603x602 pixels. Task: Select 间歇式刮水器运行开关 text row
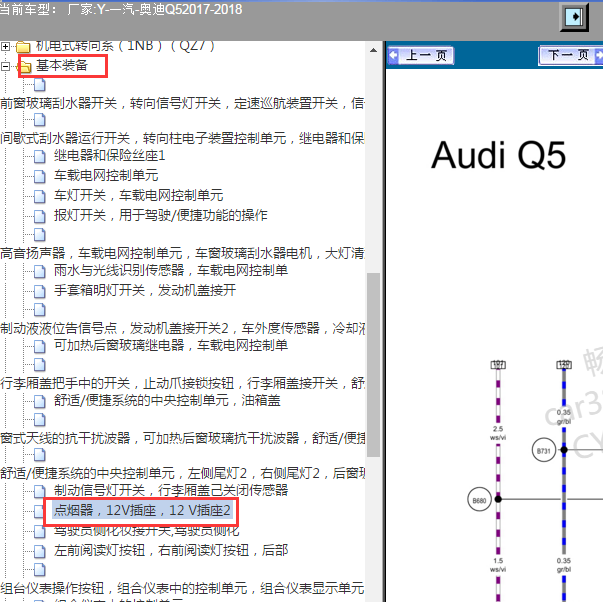(x=182, y=138)
